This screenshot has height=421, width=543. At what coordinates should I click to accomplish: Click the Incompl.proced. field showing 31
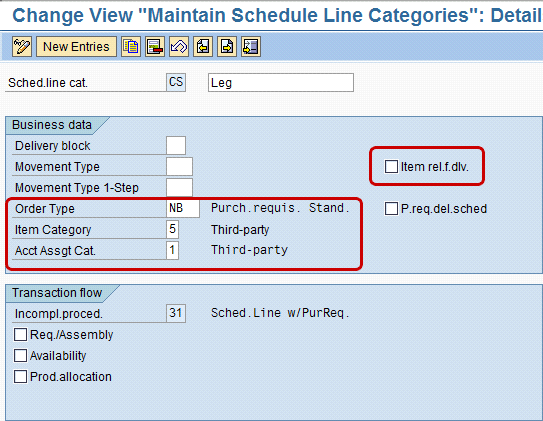[176, 313]
